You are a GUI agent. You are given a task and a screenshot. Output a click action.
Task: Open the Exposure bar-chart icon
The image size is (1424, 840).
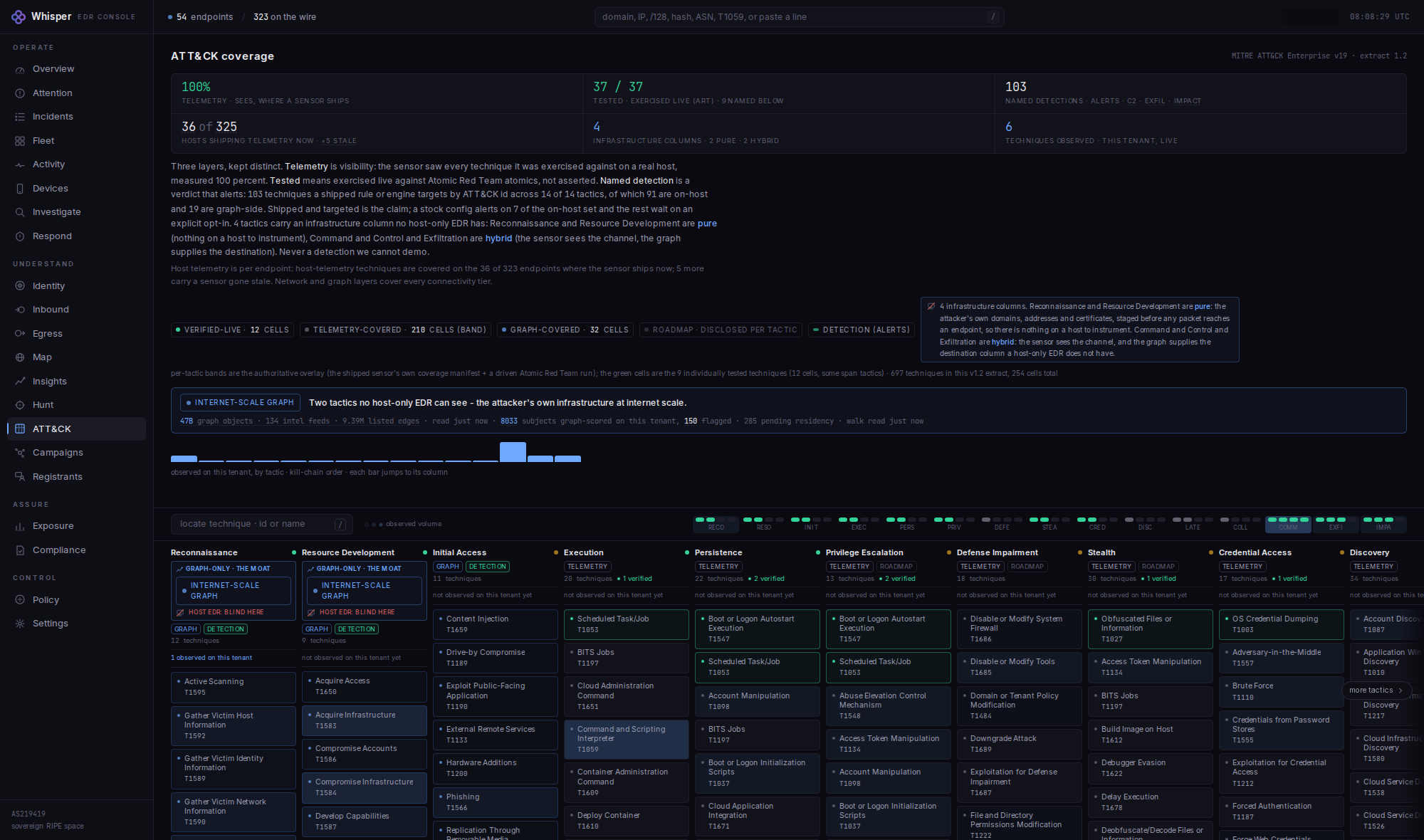coord(20,526)
